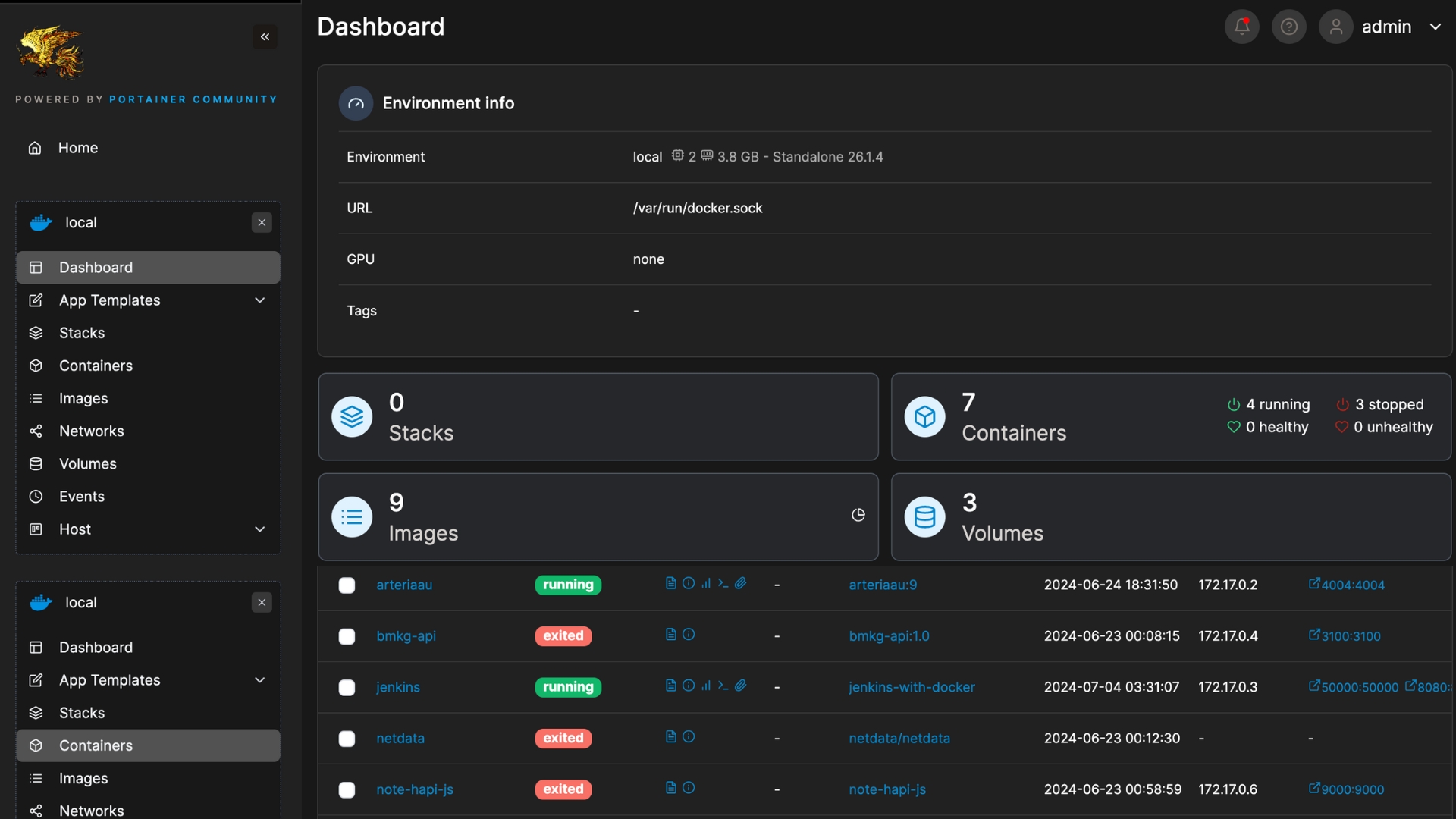Check the note-hapi-js row checkbox
Screen dimensions: 1456x819
click(347, 789)
